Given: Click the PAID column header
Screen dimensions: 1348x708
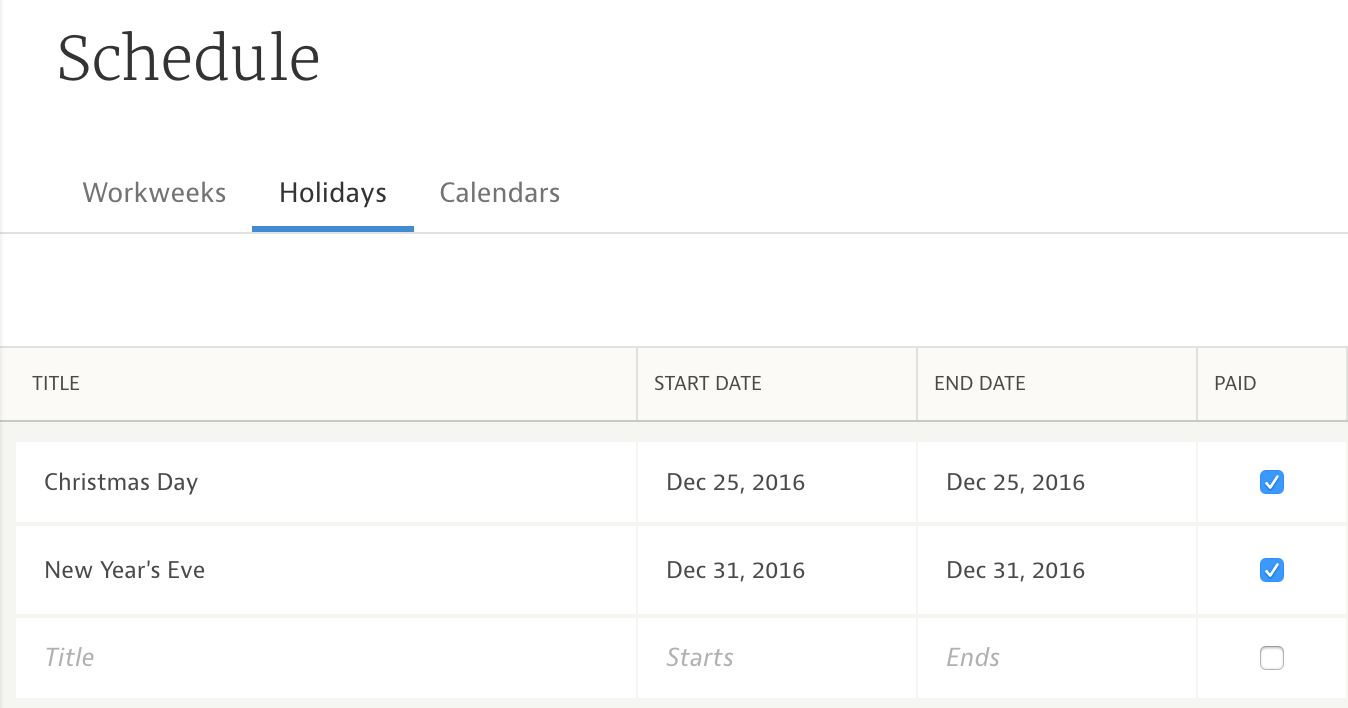Looking at the screenshot, I should click(1235, 383).
